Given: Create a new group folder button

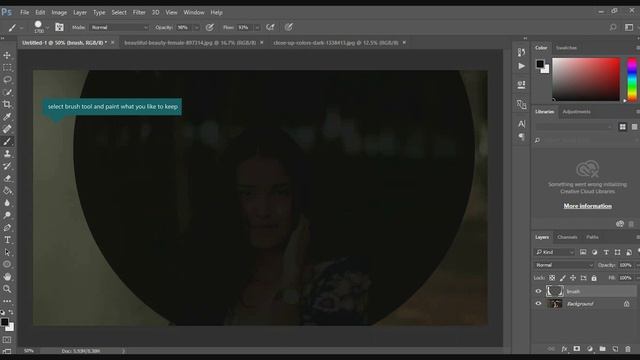Looking at the screenshot, I should tap(602, 349).
